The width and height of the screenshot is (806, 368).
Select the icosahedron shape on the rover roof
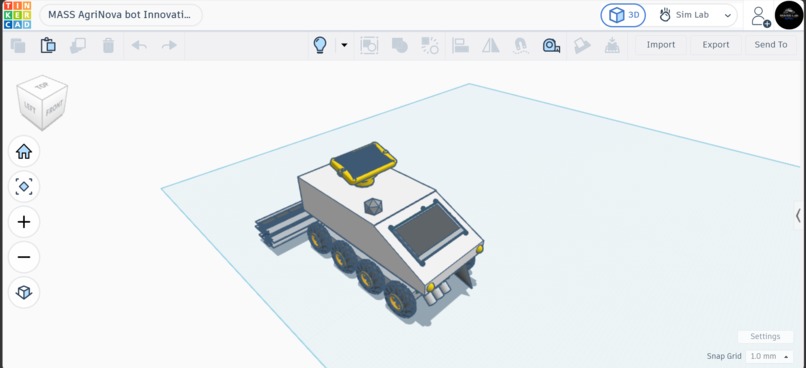pos(373,207)
